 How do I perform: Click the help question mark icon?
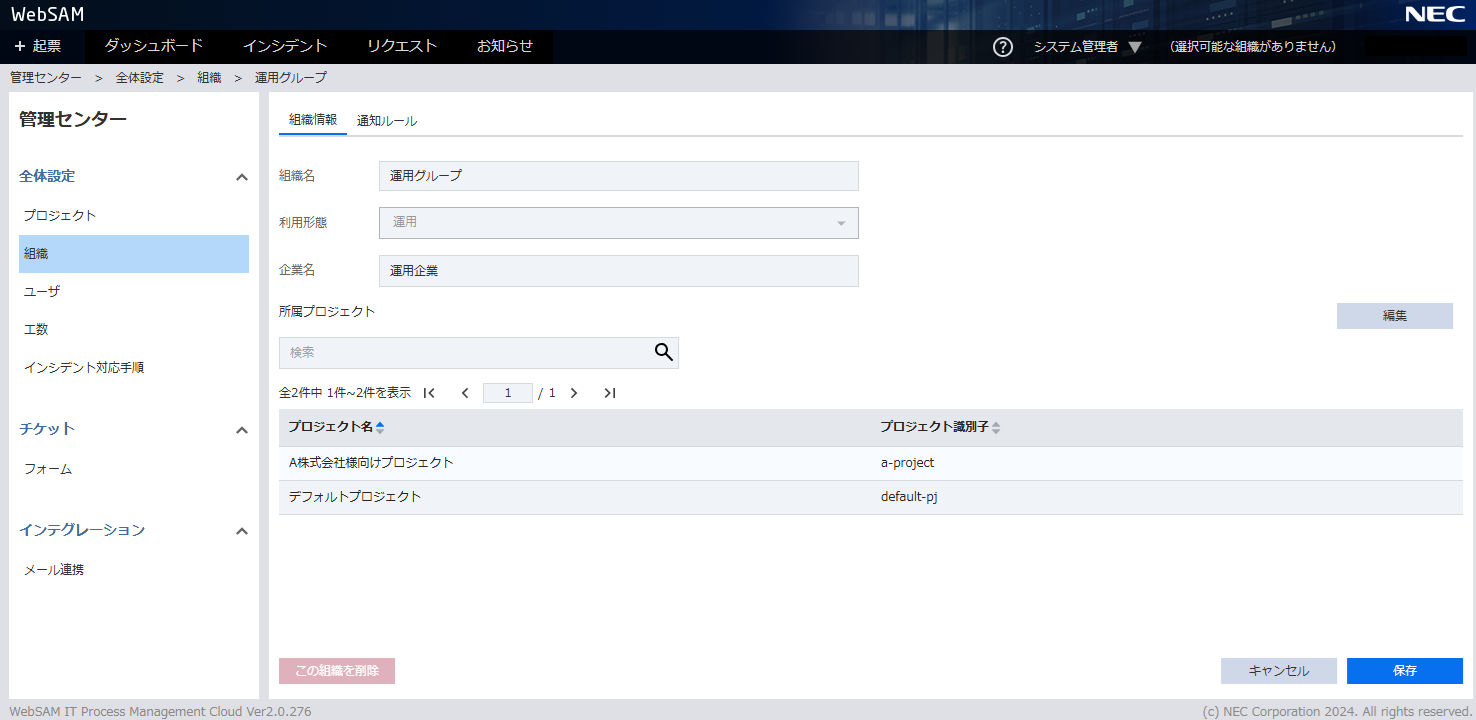click(x=1003, y=47)
